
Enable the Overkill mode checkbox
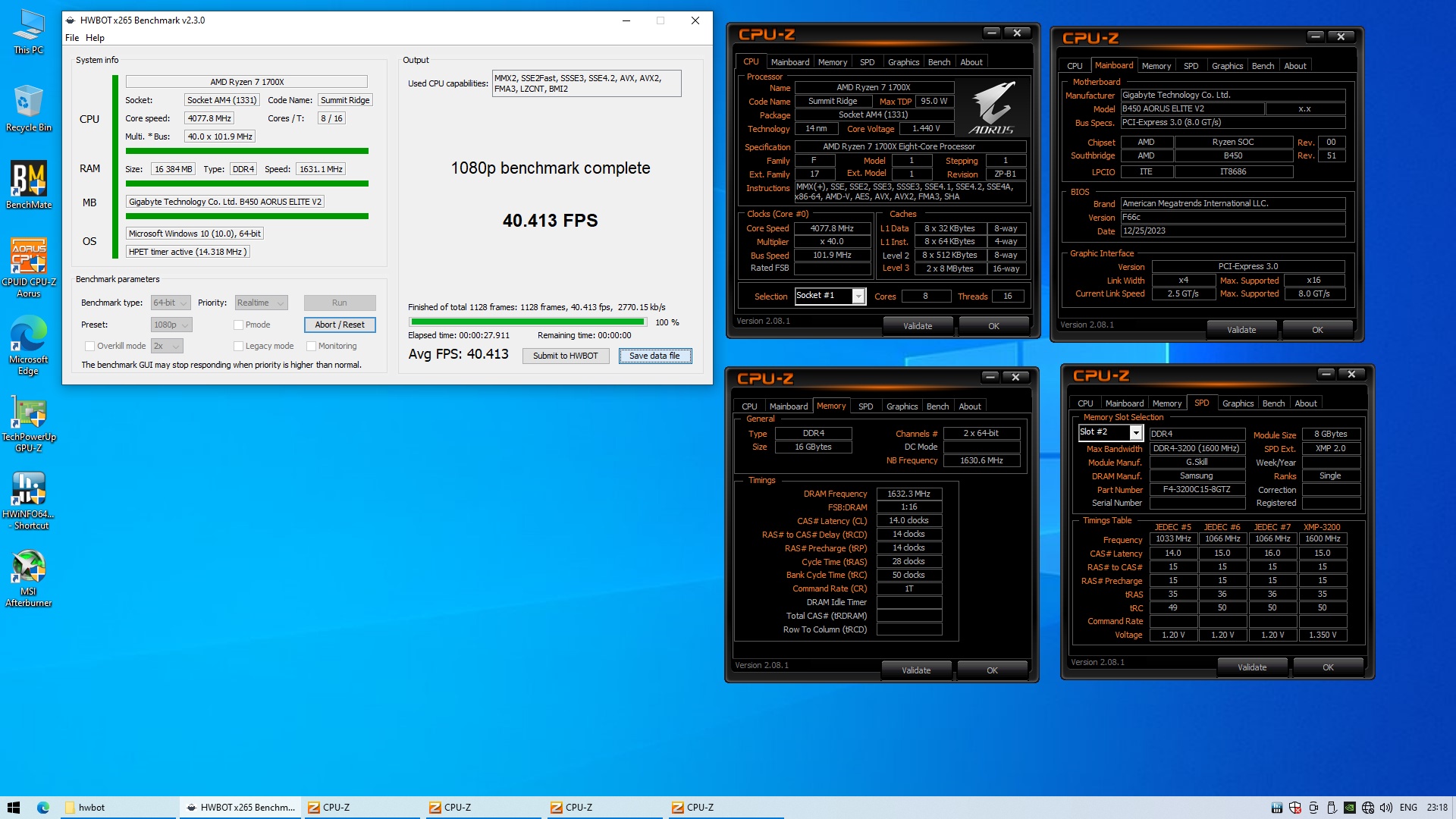pos(89,346)
